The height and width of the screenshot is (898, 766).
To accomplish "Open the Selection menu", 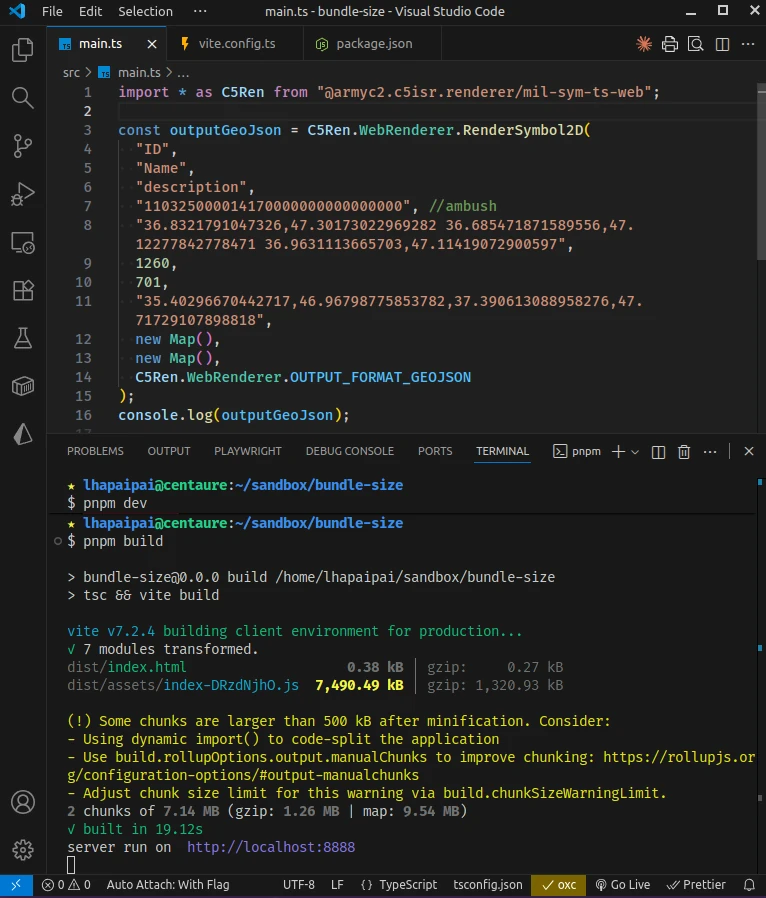I will (145, 11).
